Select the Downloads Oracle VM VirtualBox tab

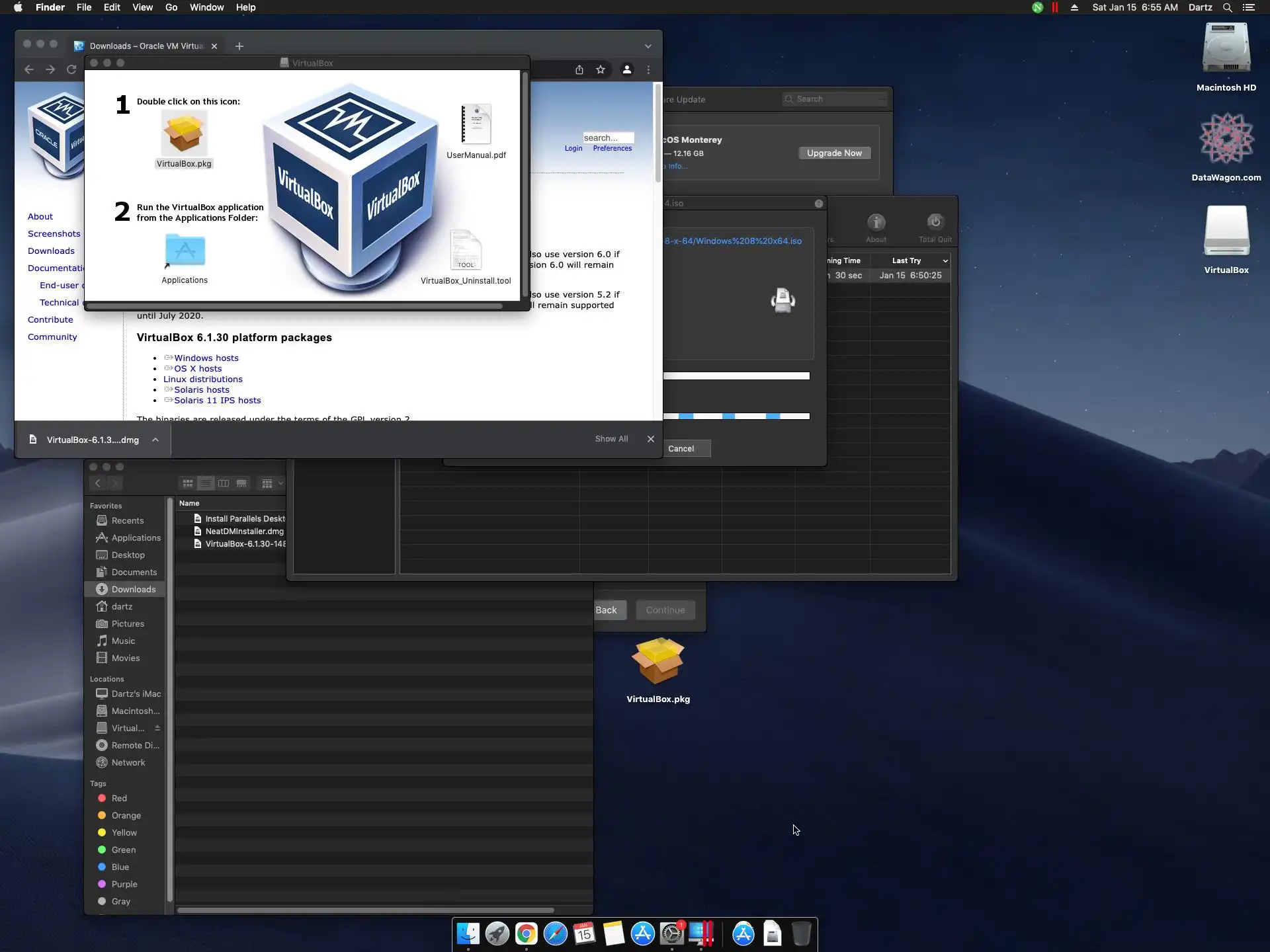[x=146, y=46]
